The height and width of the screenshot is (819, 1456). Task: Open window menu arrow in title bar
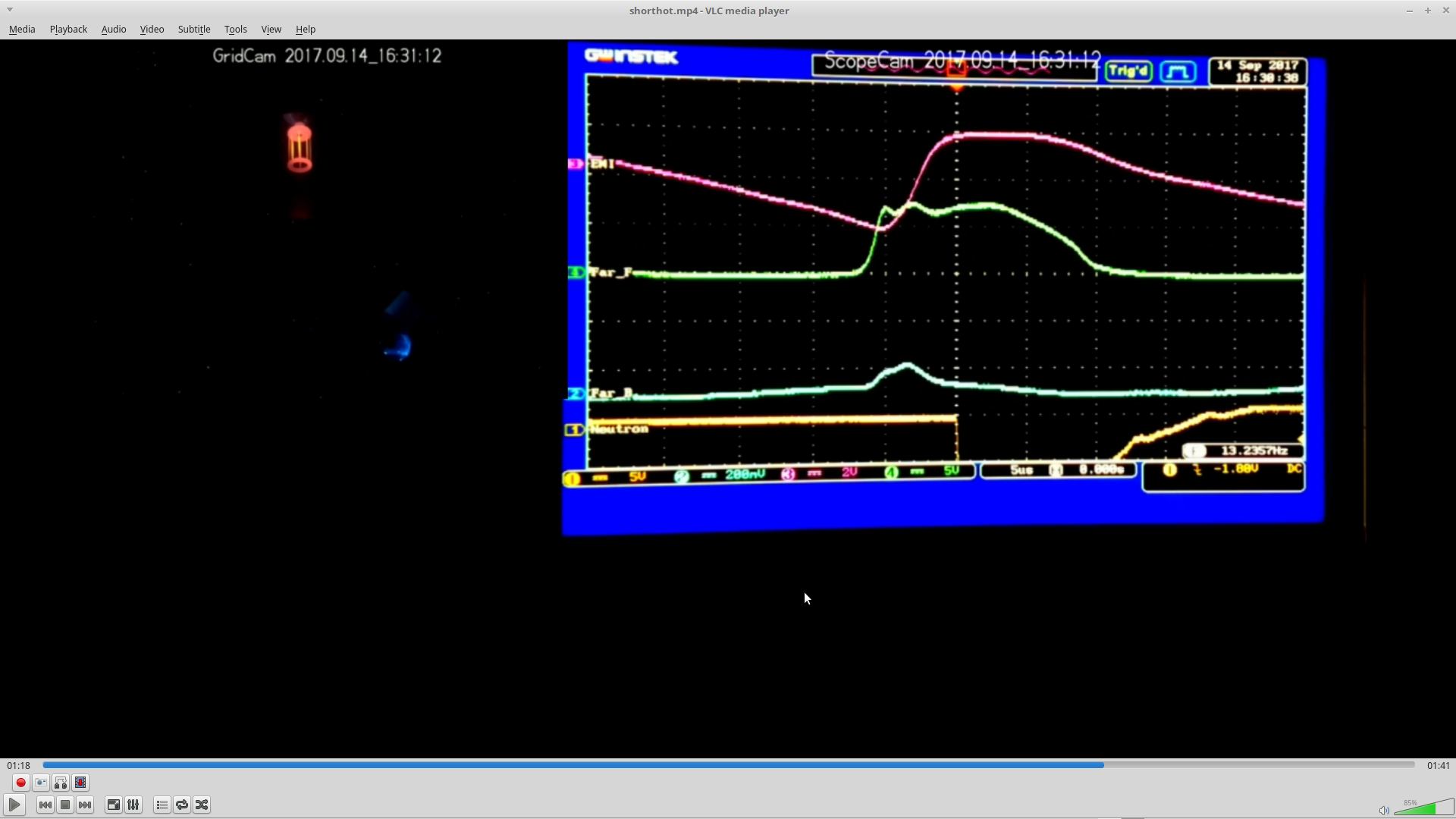tap(10, 10)
